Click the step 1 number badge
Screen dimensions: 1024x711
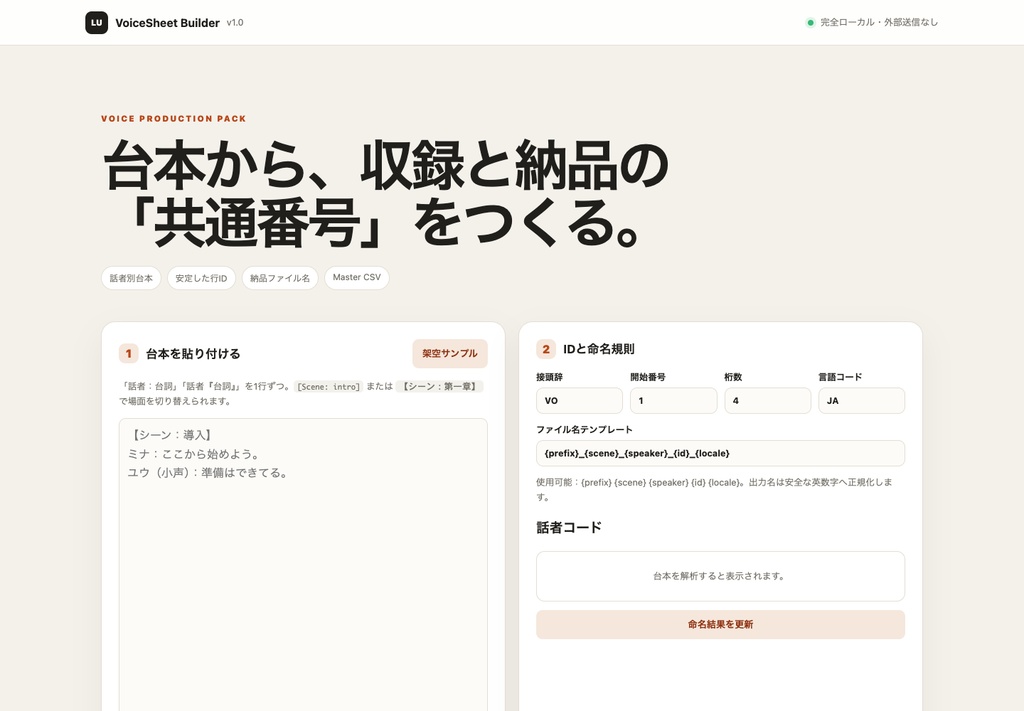(x=129, y=354)
